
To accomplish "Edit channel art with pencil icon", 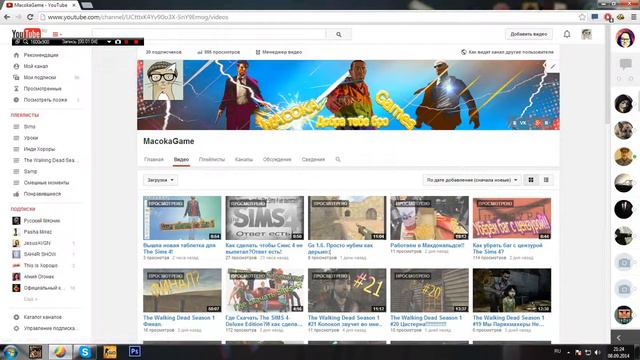I will click(x=553, y=67).
